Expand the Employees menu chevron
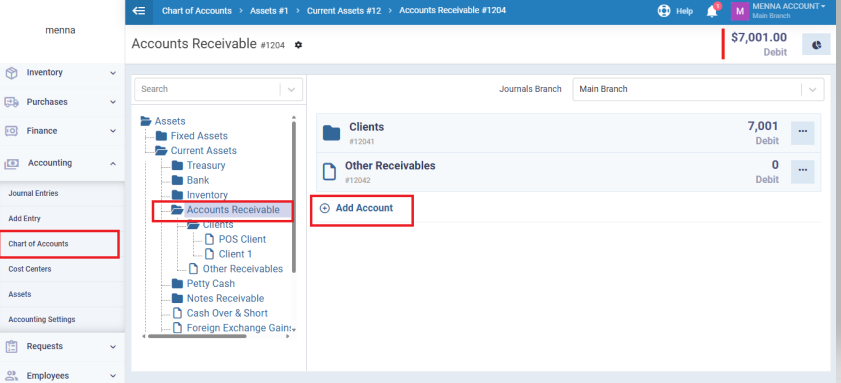 pos(113,376)
